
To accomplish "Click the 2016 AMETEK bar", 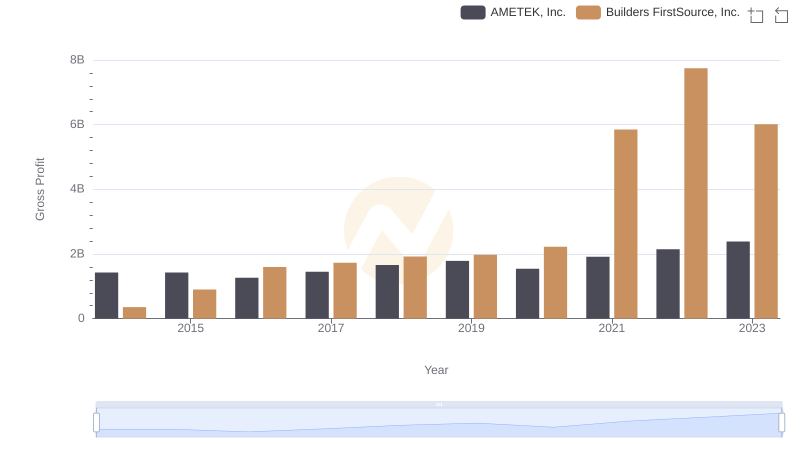I will [x=247, y=298].
